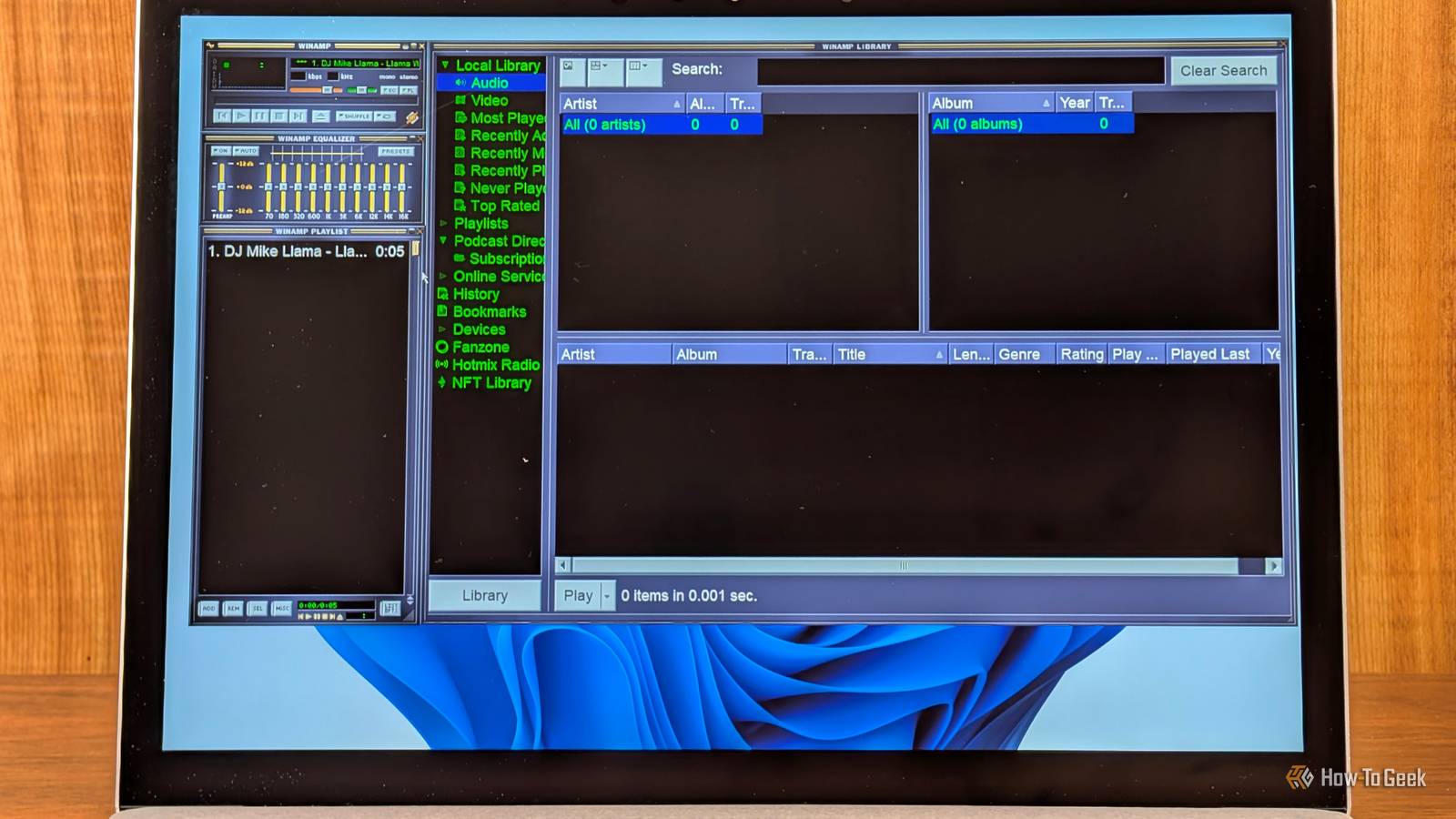Open the equalizer PRESETS menu
The height and width of the screenshot is (819, 1456).
[396, 152]
